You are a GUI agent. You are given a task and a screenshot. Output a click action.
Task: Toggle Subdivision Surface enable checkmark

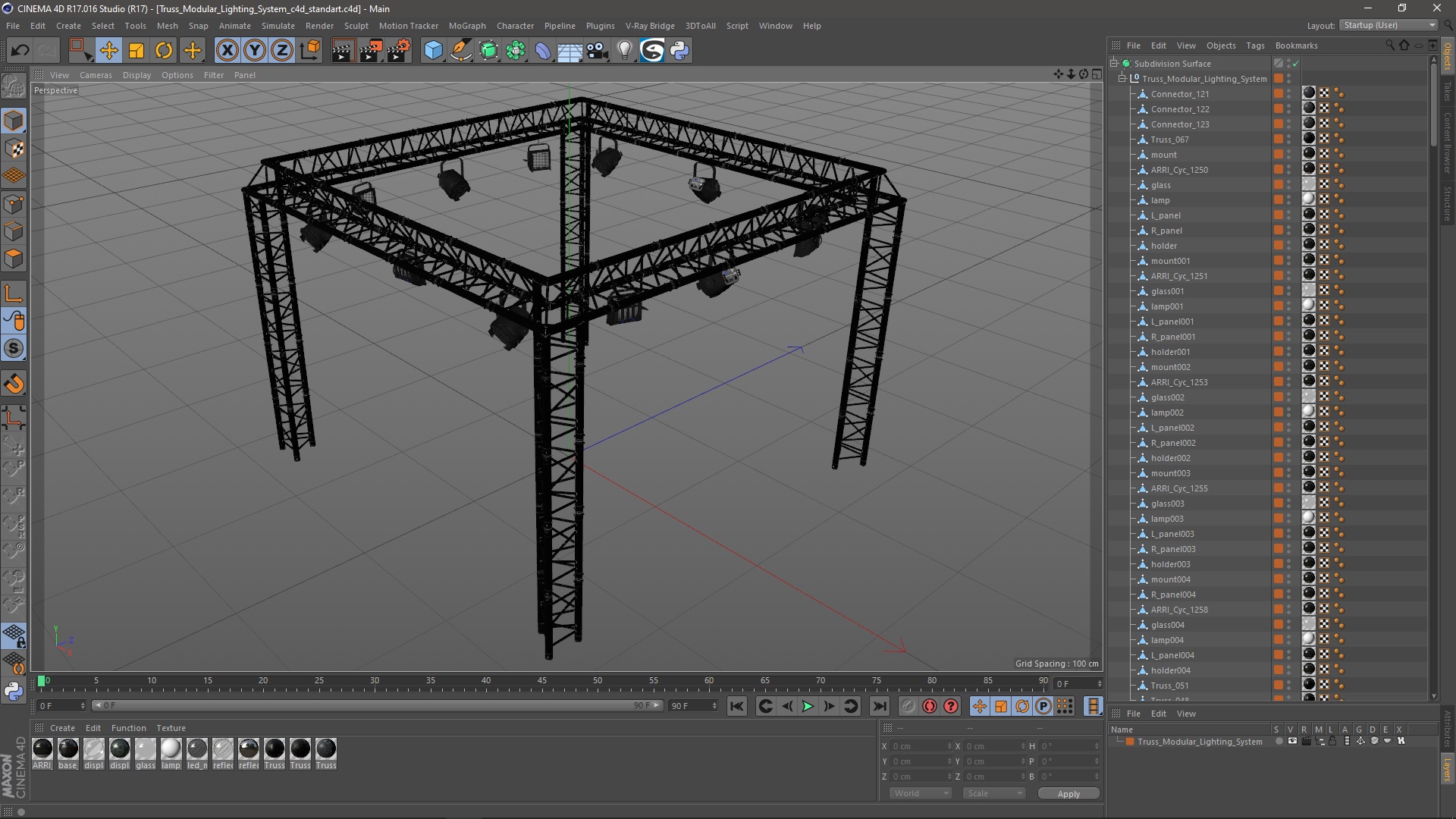point(1296,64)
